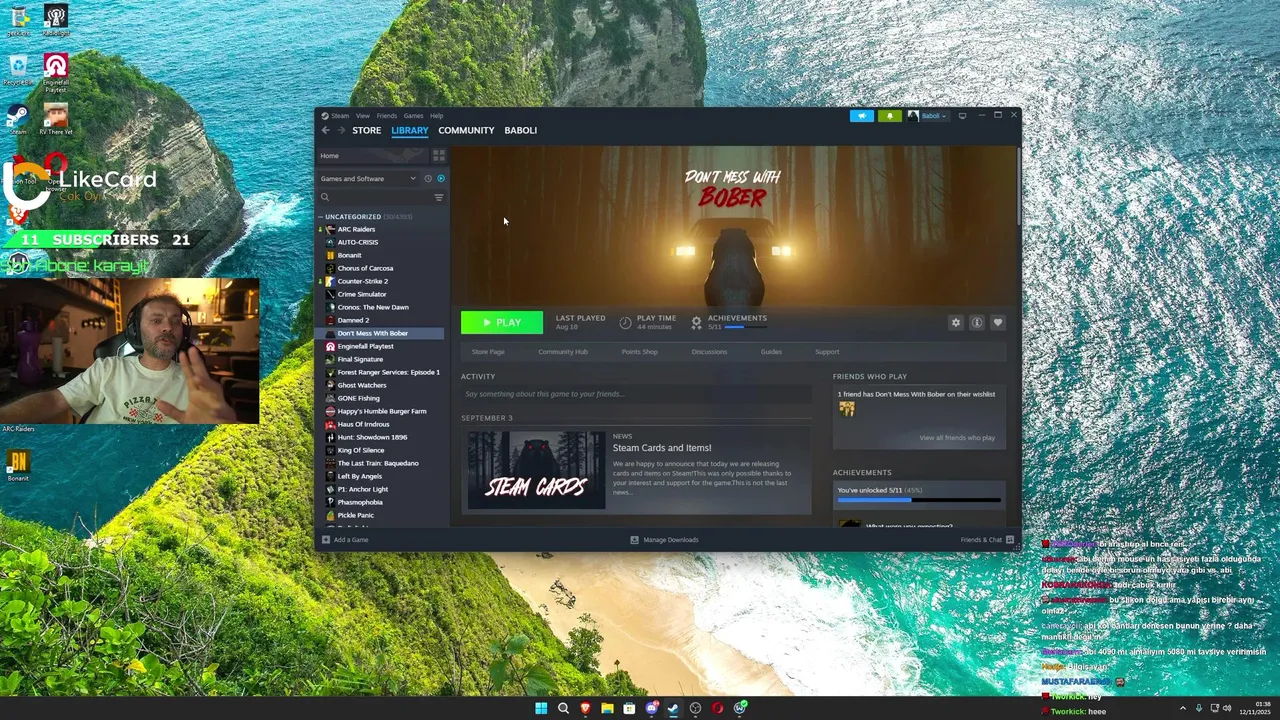Sort library by recent activity clock icon
The height and width of the screenshot is (720, 1280).
point(428,179)
